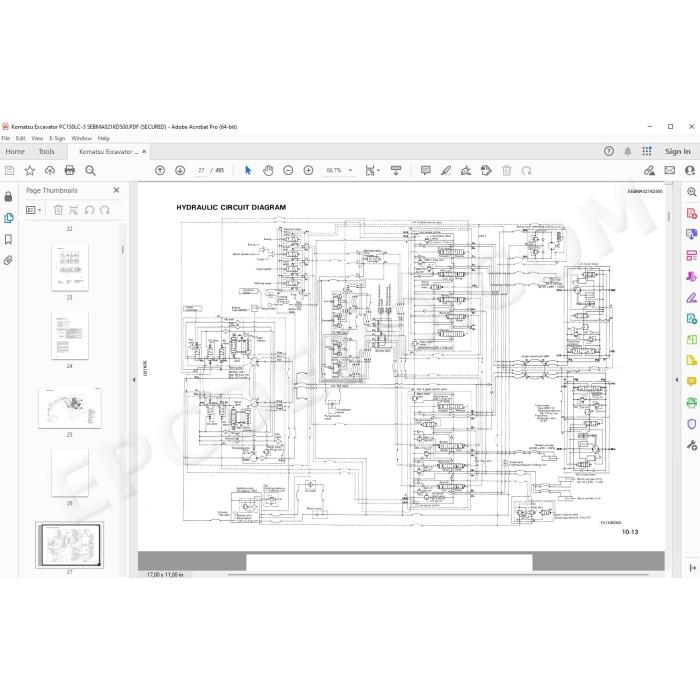Click the document vertical scrollbar
This screenshot has height=700, width=700.
(x=668, y=216)
